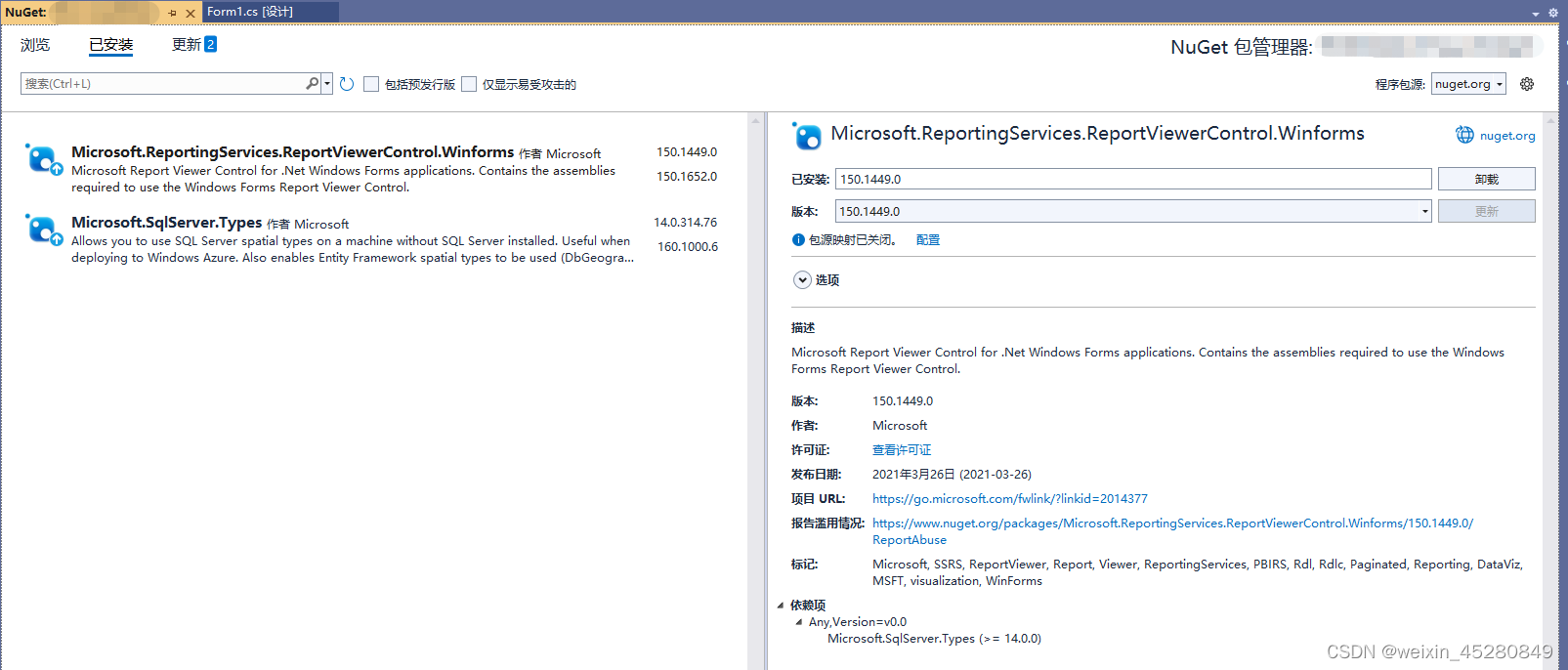Expand the 选项 options section
Image resolution: width=1568 pixels, height=670 pixels.
click(x=802, y=280)
